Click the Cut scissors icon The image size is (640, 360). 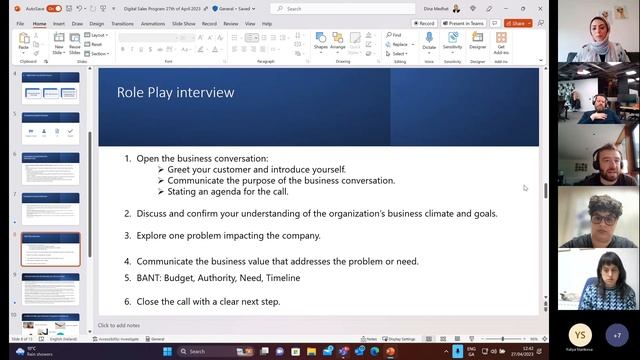tap(36, 36)
